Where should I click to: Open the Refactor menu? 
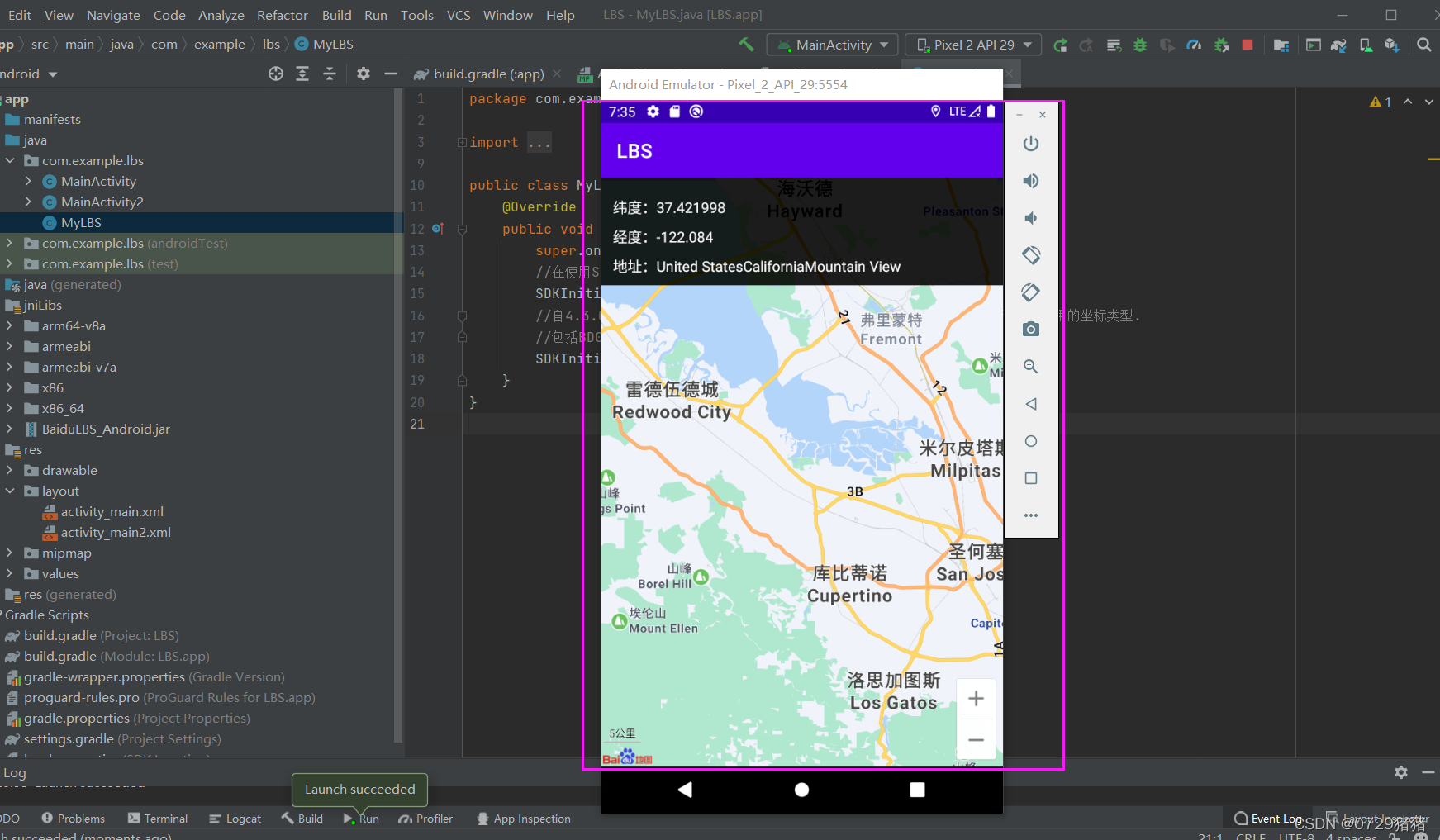click(282, 15)
